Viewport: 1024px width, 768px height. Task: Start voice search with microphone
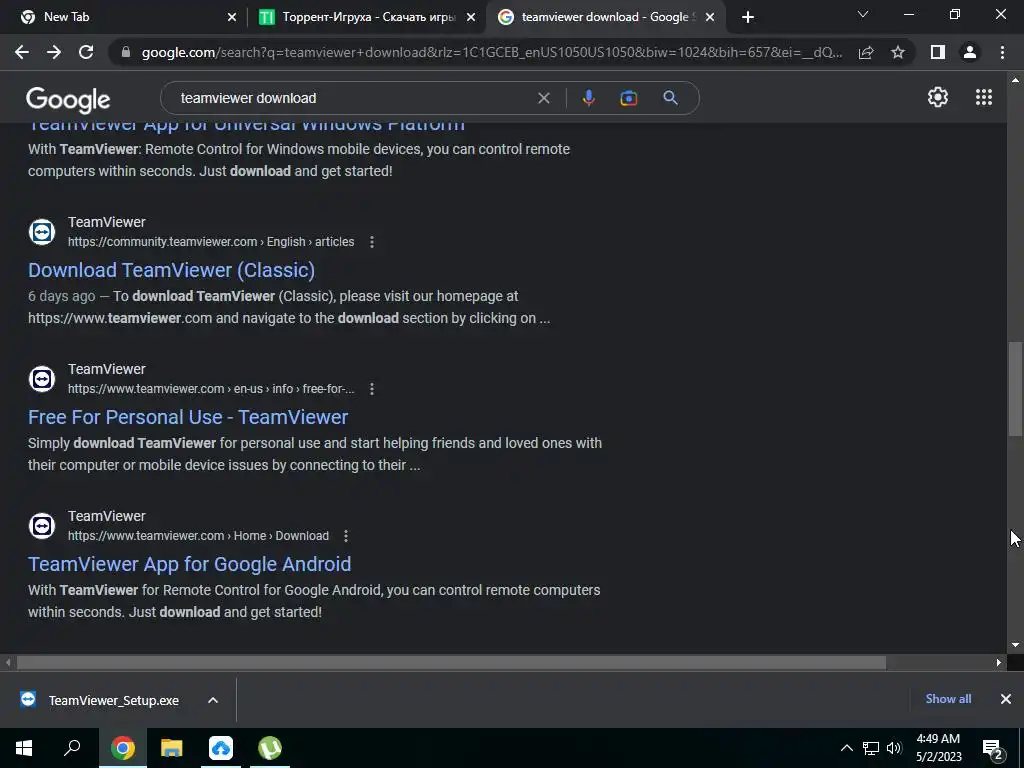(588, 98)
